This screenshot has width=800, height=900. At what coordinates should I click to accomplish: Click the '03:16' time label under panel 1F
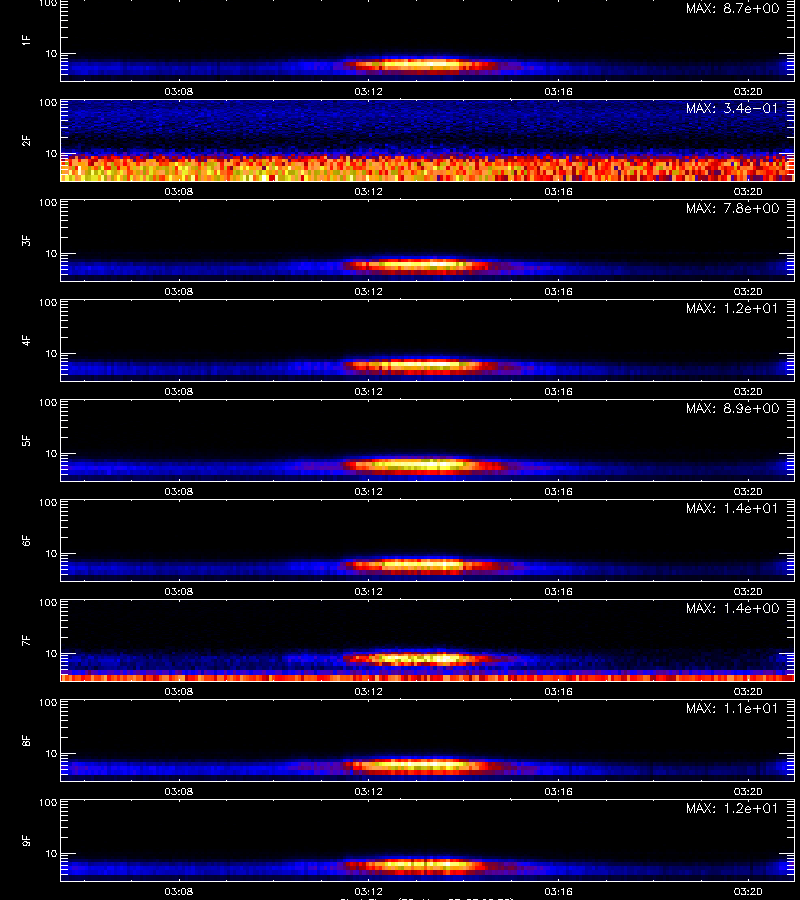coord(558,91)
